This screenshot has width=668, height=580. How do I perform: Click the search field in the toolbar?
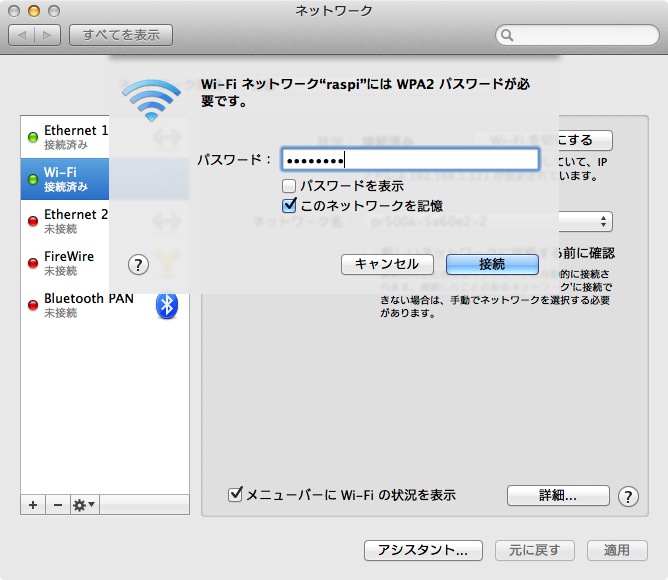click(x=576, y=36)
